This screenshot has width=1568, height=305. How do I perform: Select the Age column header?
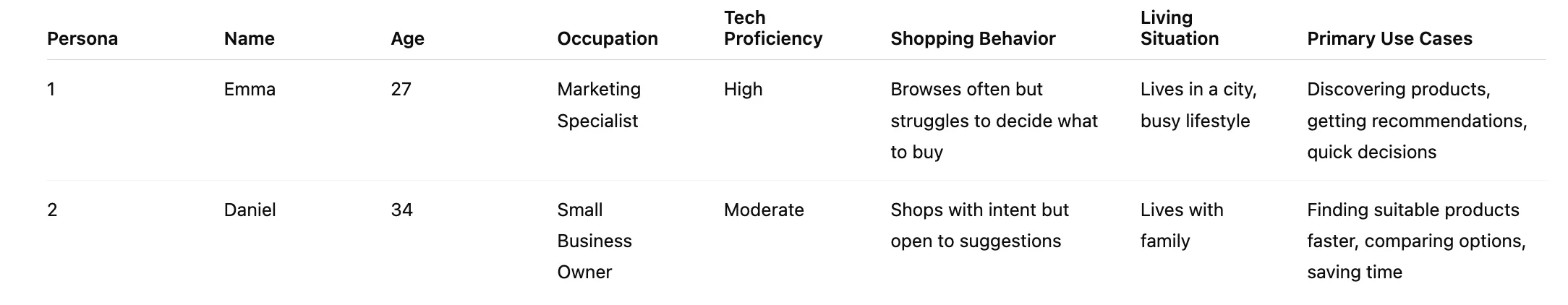[407, 38]
